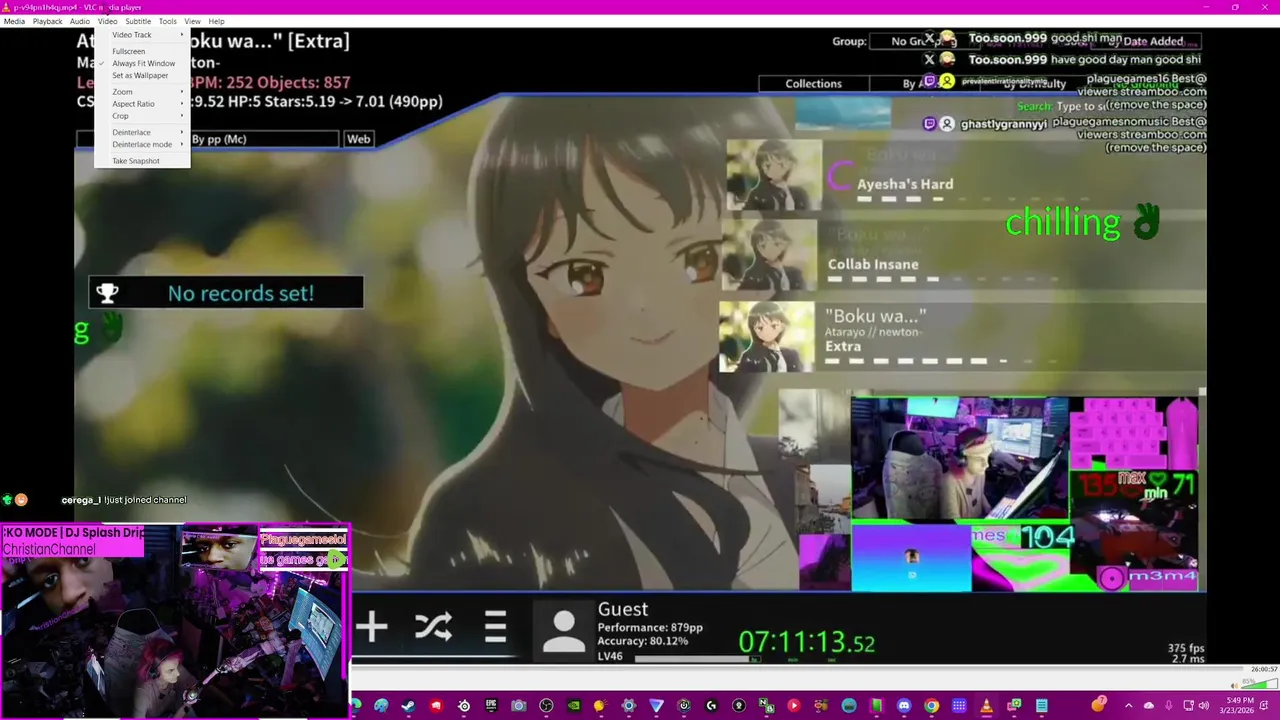The width and height of the screenshot is (1280, 720).
Task: Click the Web tab
Action: tap(358, 139)
